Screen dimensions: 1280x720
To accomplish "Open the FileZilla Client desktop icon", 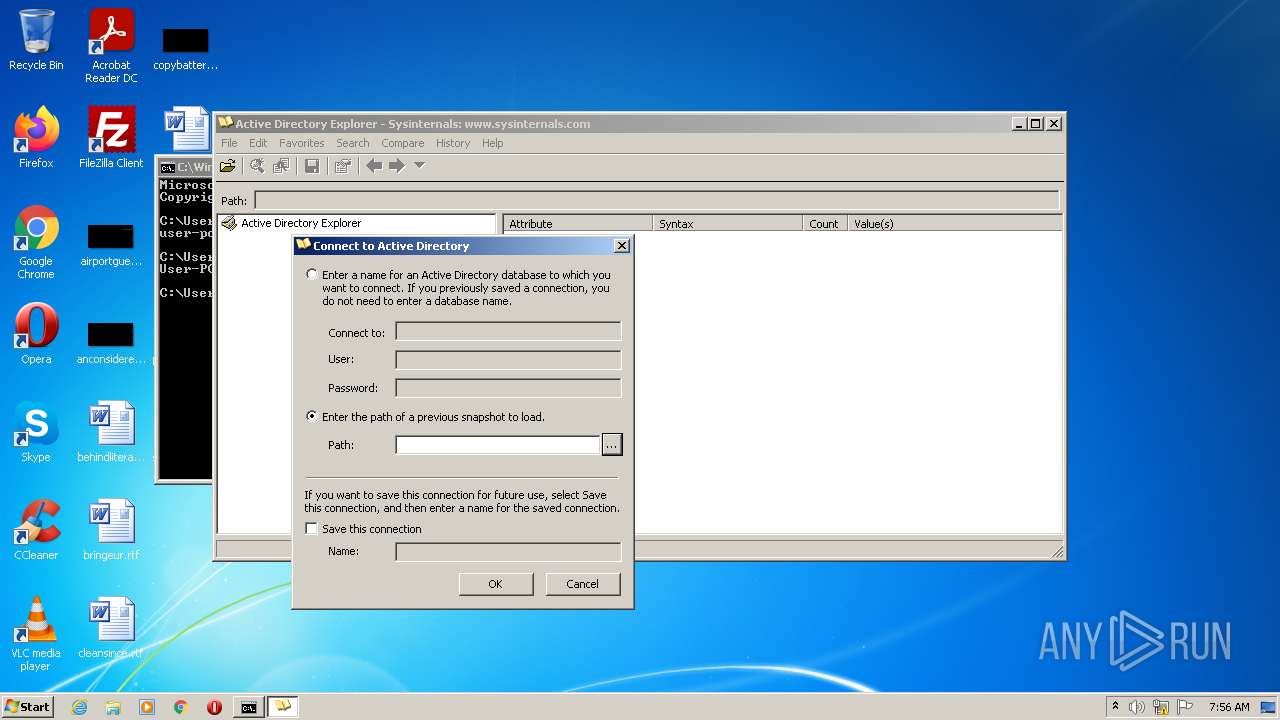I will click(x=111, y=138).
